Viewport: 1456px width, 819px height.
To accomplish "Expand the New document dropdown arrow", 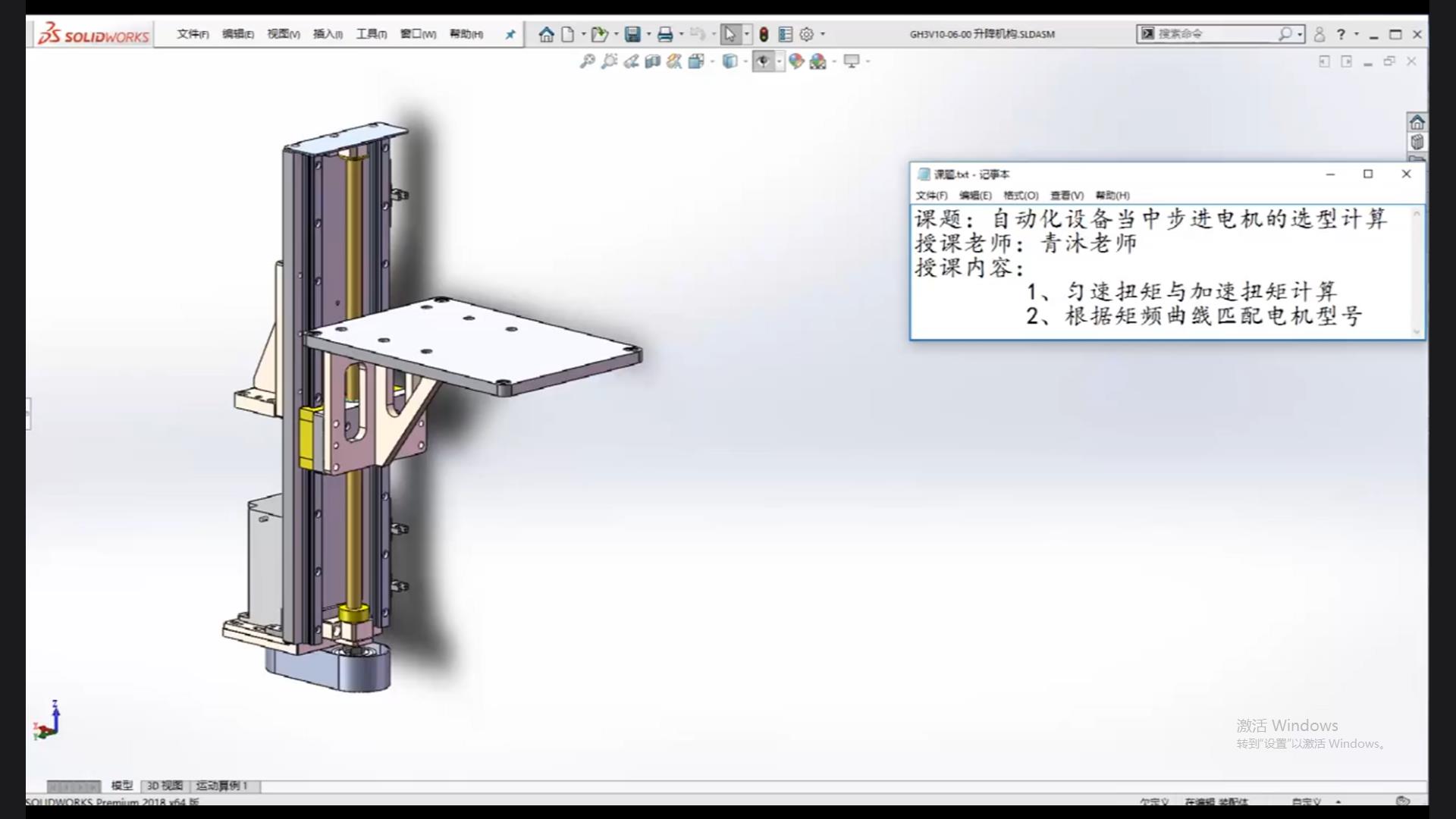I will (x=583, y=34).
